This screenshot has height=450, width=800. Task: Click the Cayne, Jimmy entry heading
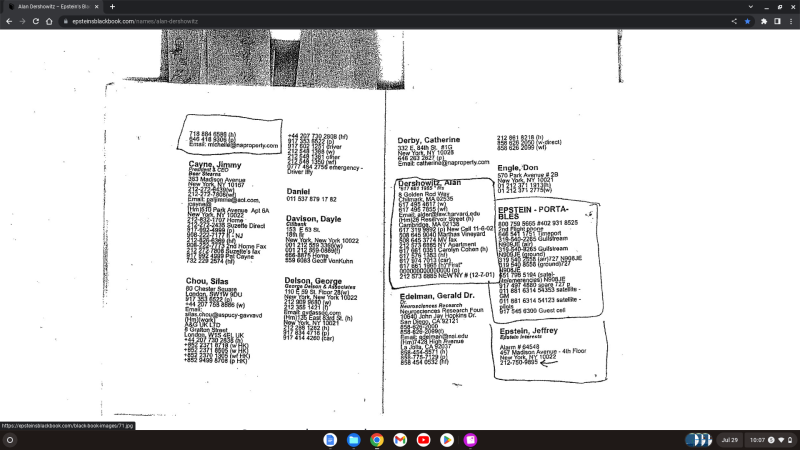(215, 165)
